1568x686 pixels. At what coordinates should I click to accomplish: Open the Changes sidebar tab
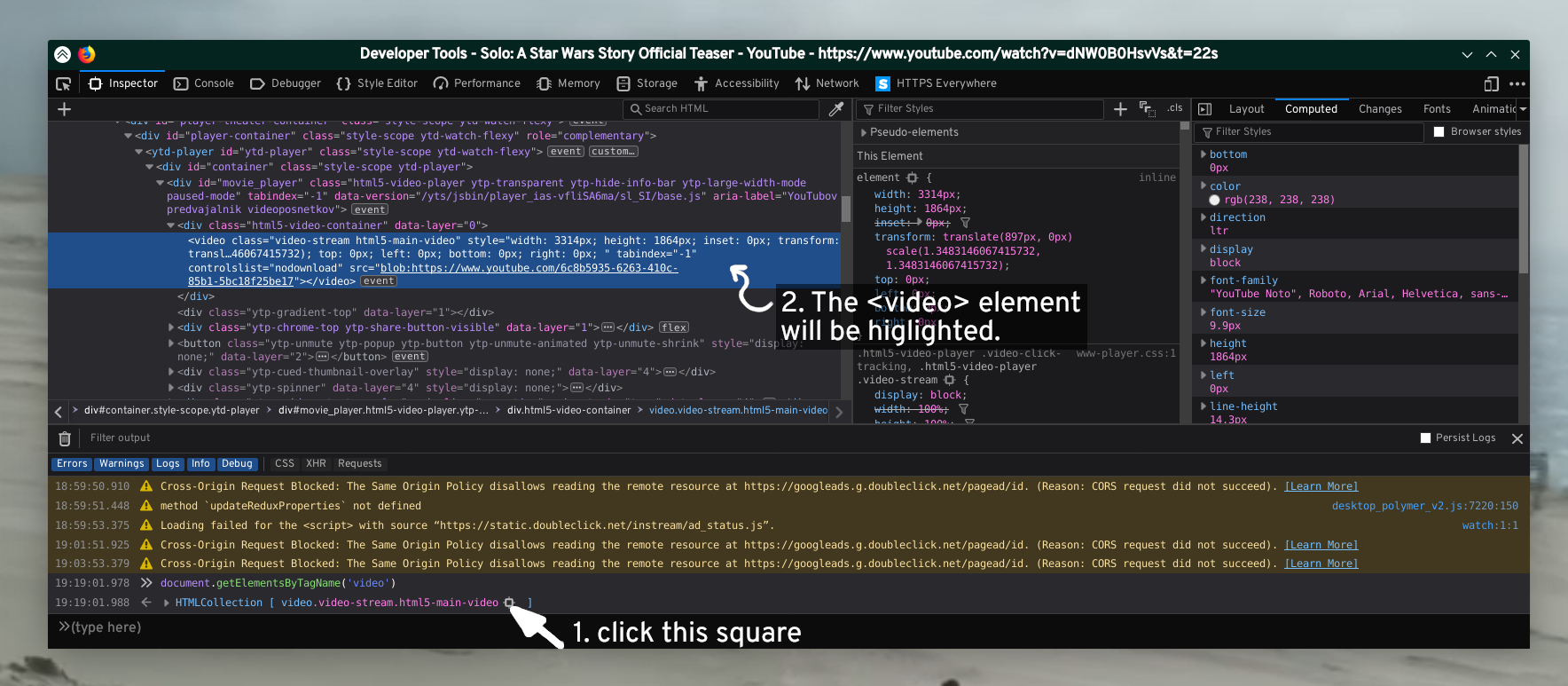[x=1380, y=109]
